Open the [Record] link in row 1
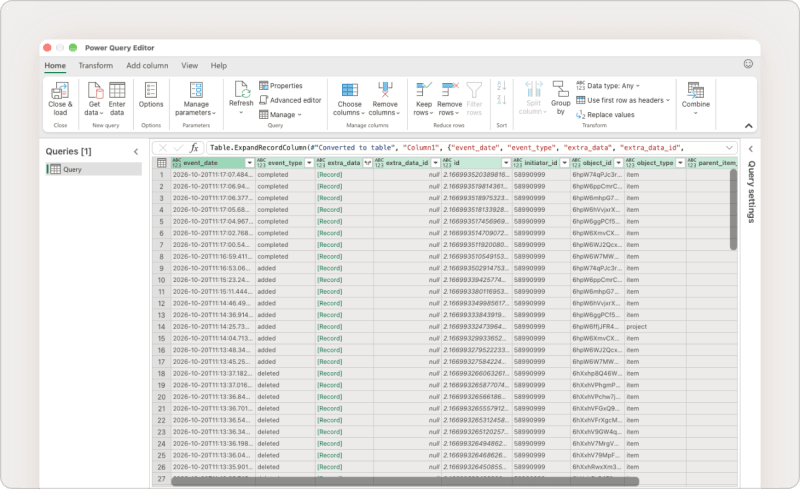Screen dimensions: 800x489 coord(330,175)
